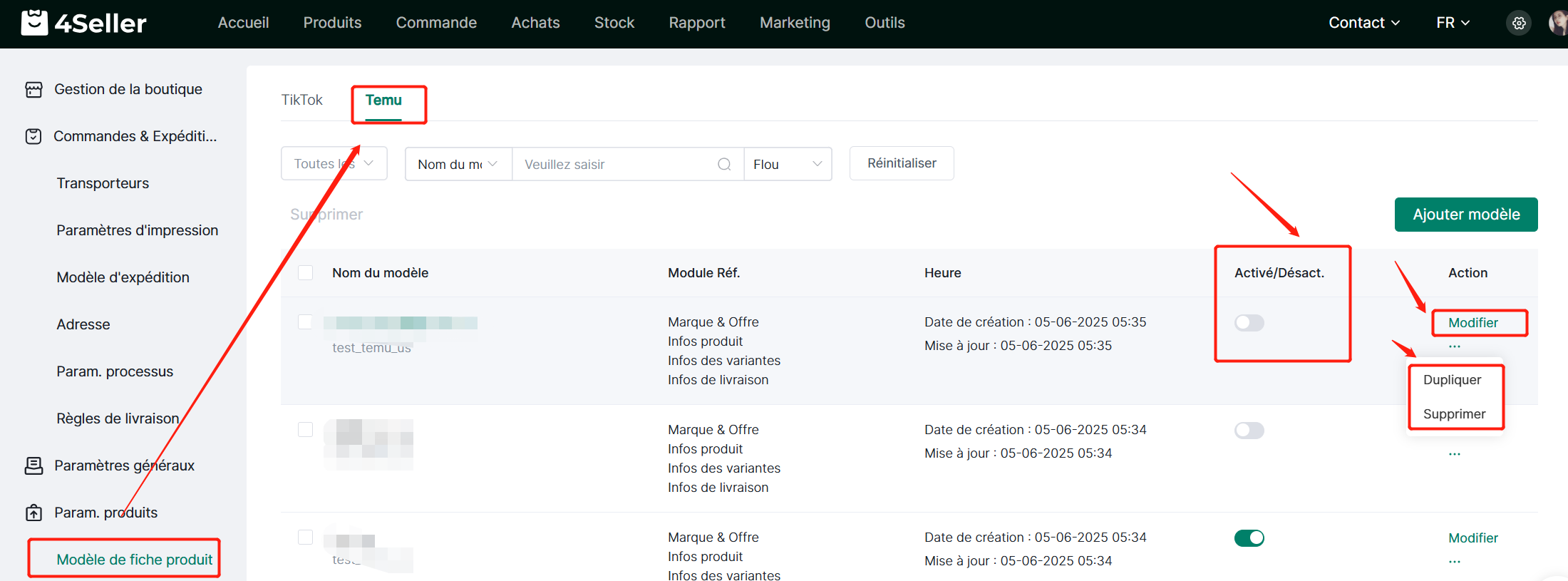The image size is (1568, 581).
Task: Tick the checkbox for test_temu_us row
Action: pos(305,322)
